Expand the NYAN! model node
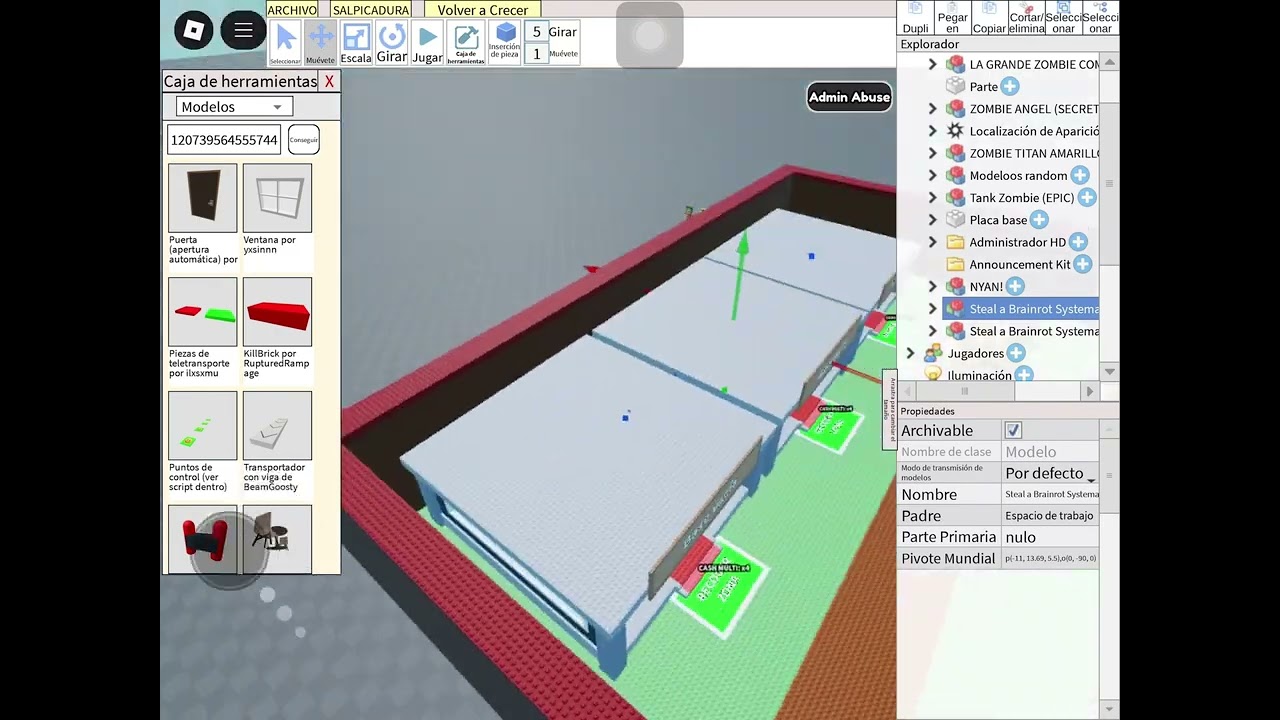Screen dimensions: 1280x720 (933, 287)
